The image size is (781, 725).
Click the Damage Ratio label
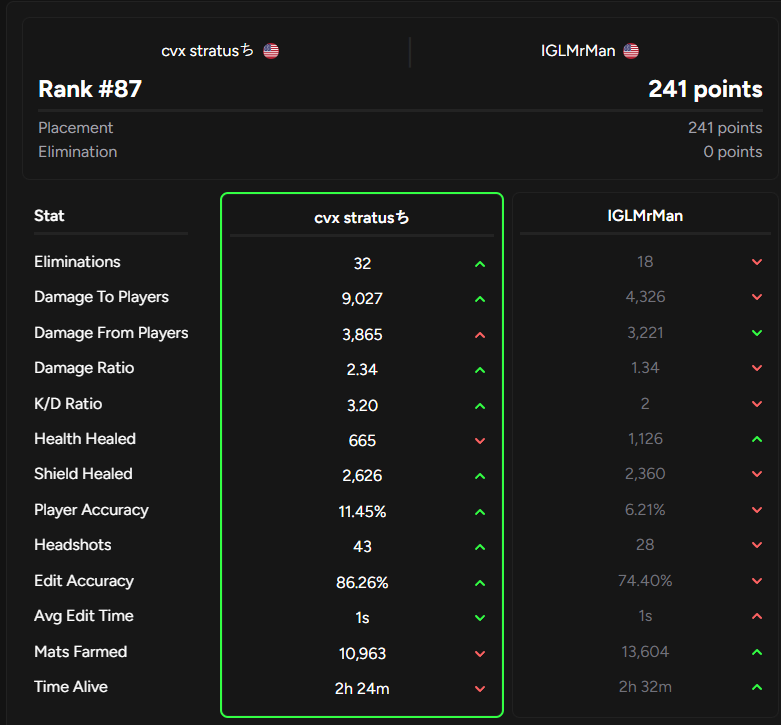[x=84, y=368]
